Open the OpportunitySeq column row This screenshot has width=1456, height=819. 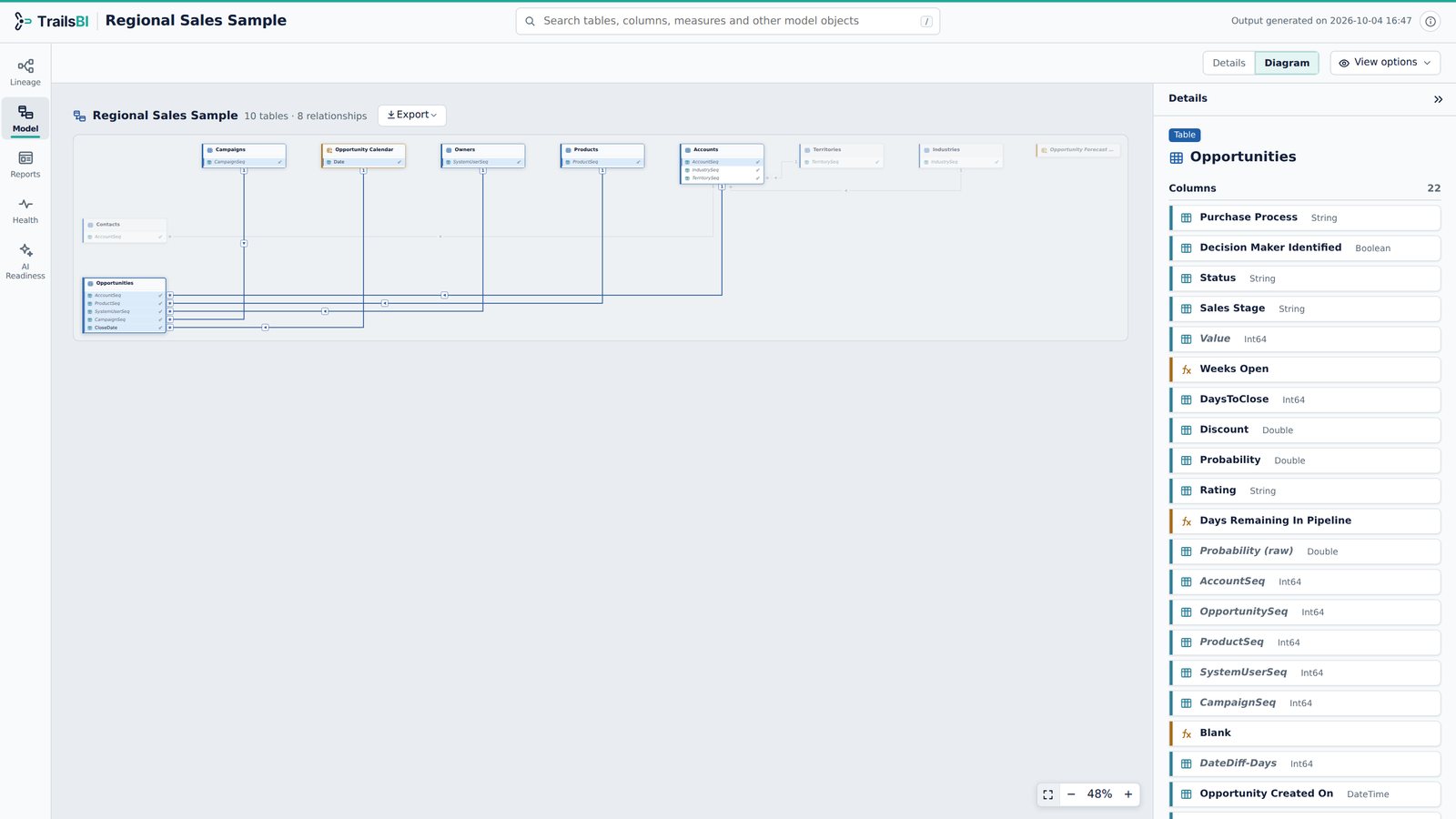pyautogui.click(x=1305, y=612)
